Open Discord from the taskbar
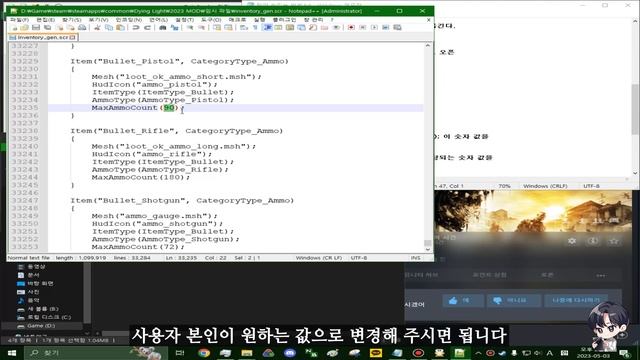The height and width of the screenshot is (360, 640). pyautogui.click(x=290, y=353)
